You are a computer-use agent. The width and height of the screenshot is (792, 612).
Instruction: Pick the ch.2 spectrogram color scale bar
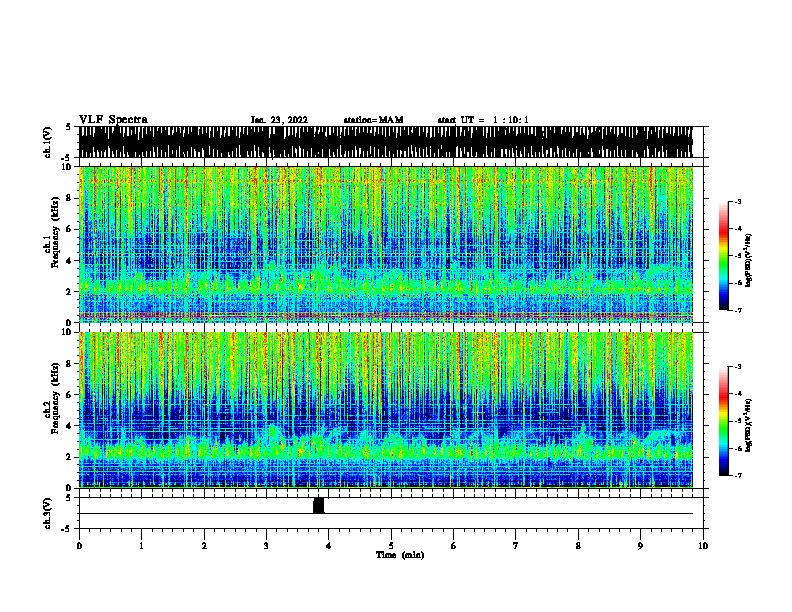(724, 421)
